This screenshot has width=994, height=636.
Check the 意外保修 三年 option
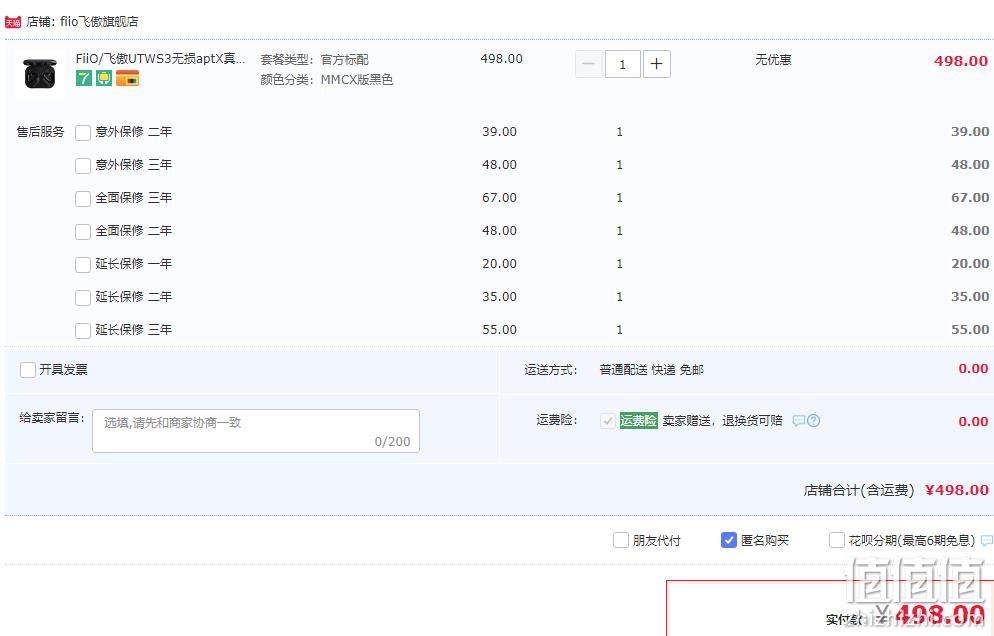[x=83, y=165]
